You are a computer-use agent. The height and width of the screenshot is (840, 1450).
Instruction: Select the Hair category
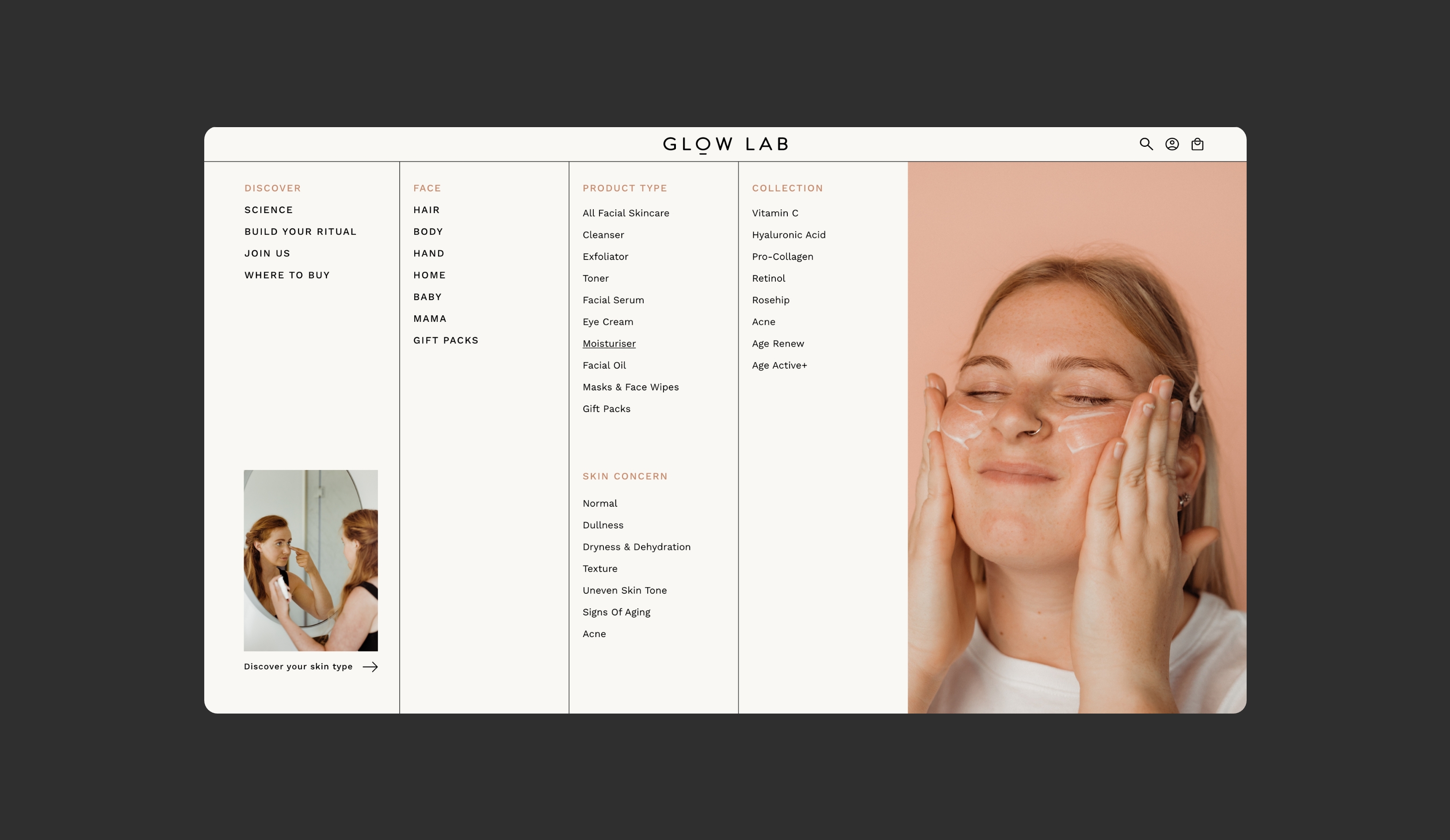pos(426,210)
